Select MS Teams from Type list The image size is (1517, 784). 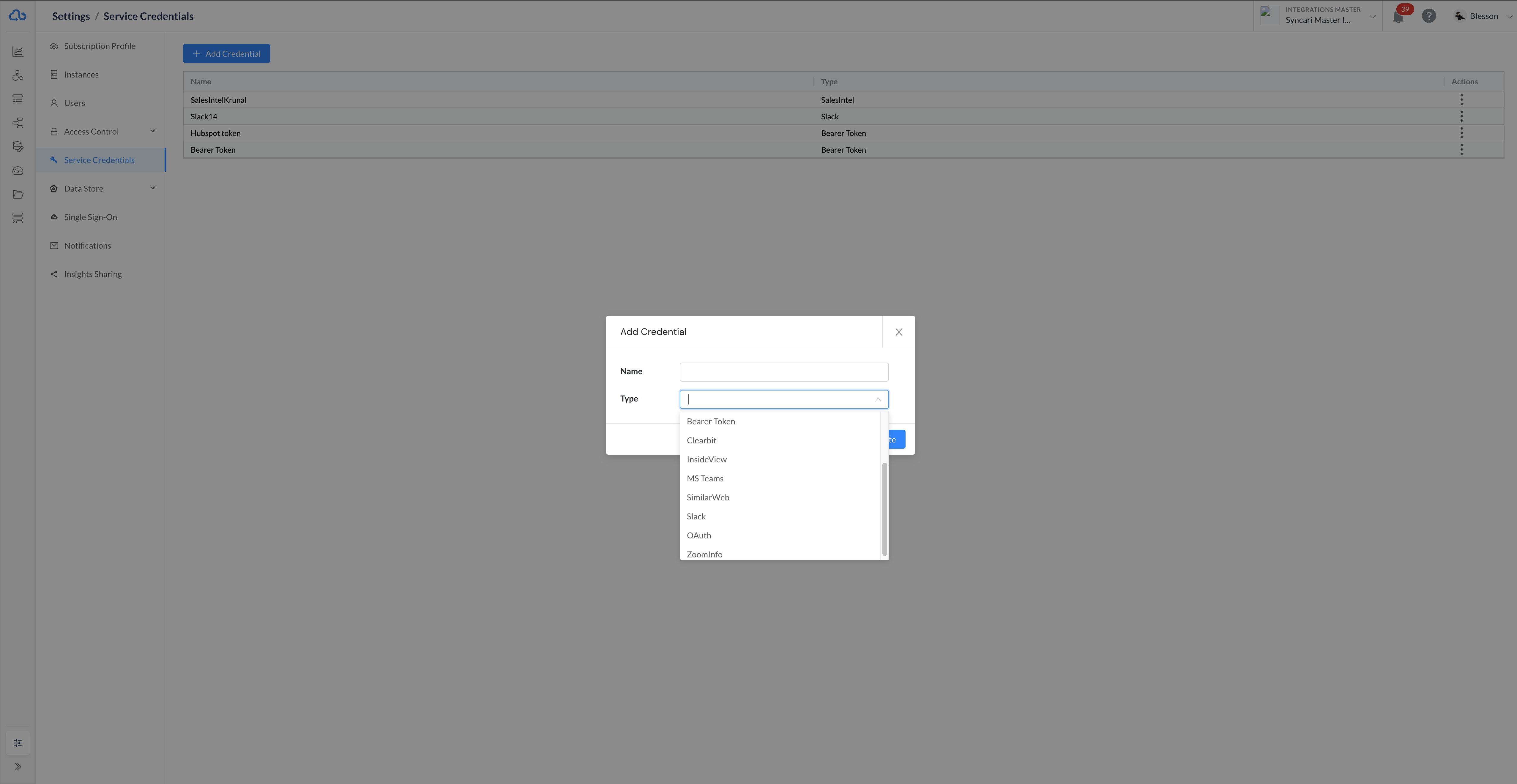pos(780,478)
